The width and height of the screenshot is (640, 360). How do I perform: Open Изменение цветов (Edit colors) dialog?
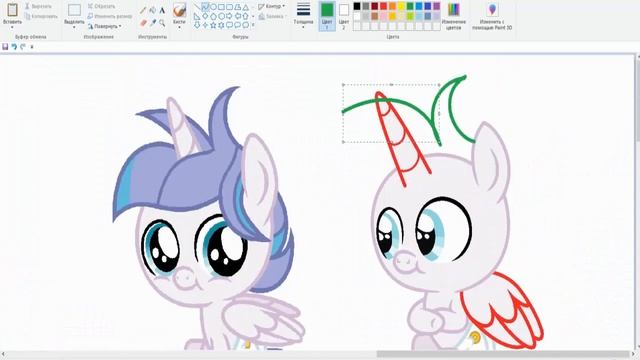point(453,16)
